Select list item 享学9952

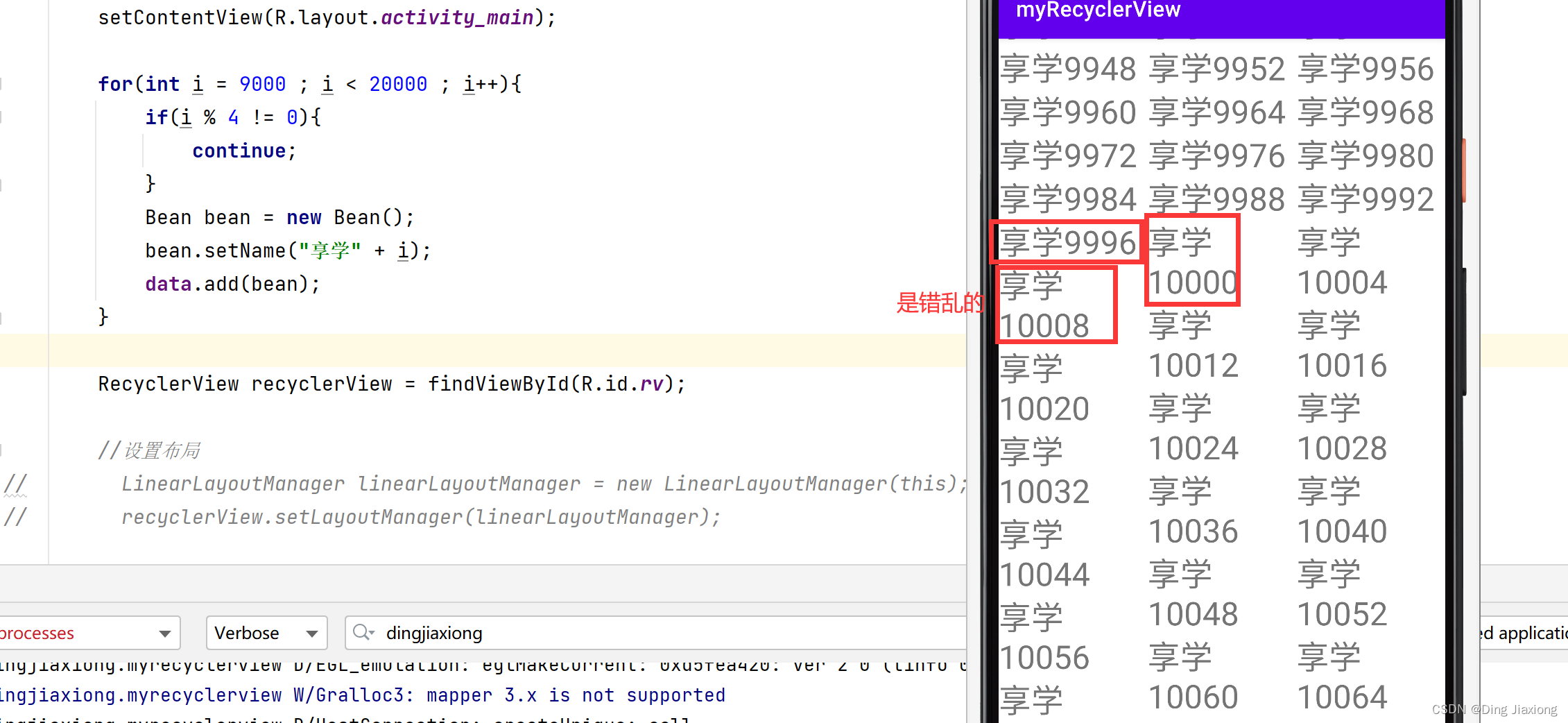click(x=1217, y=69)
